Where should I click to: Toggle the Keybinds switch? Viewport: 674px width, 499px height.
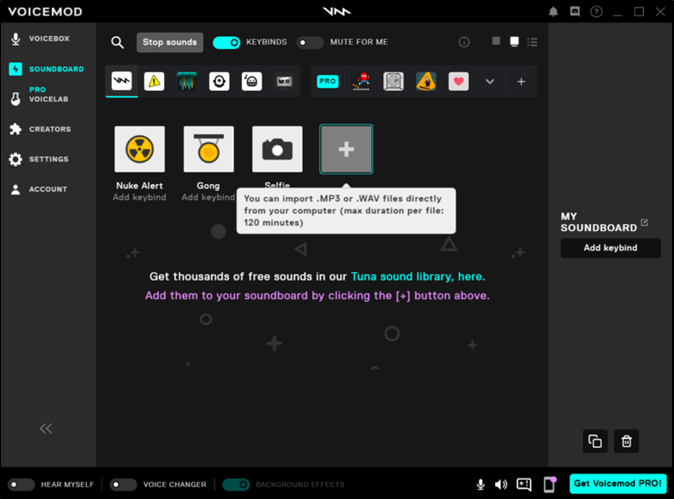click(x=227, y=42)
